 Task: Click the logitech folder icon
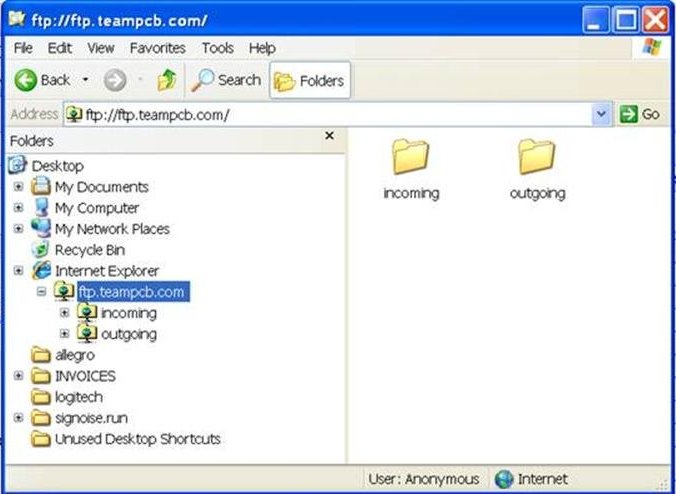click(x=41, y=397)
